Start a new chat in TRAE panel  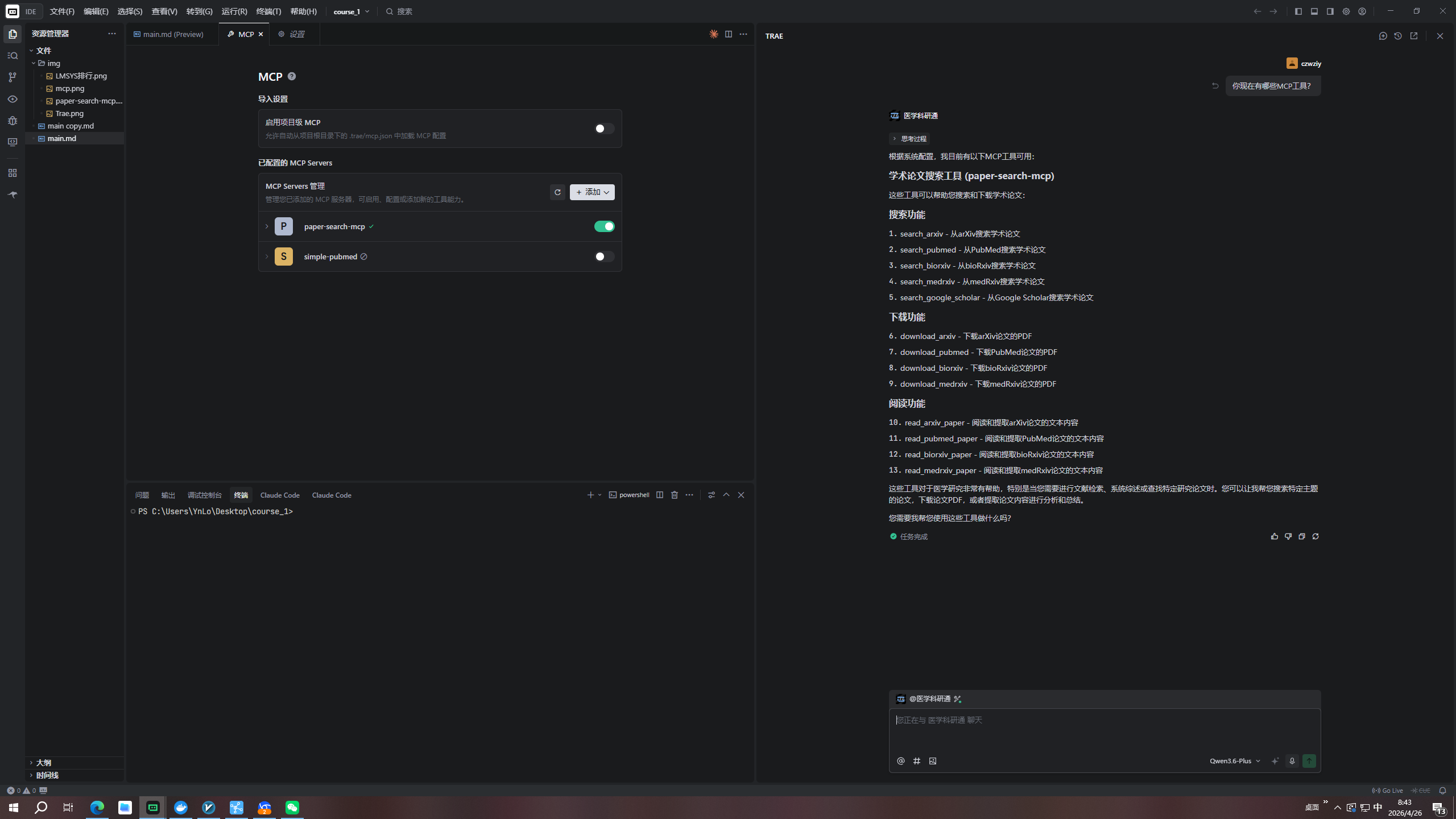(x=1383, y=36)
